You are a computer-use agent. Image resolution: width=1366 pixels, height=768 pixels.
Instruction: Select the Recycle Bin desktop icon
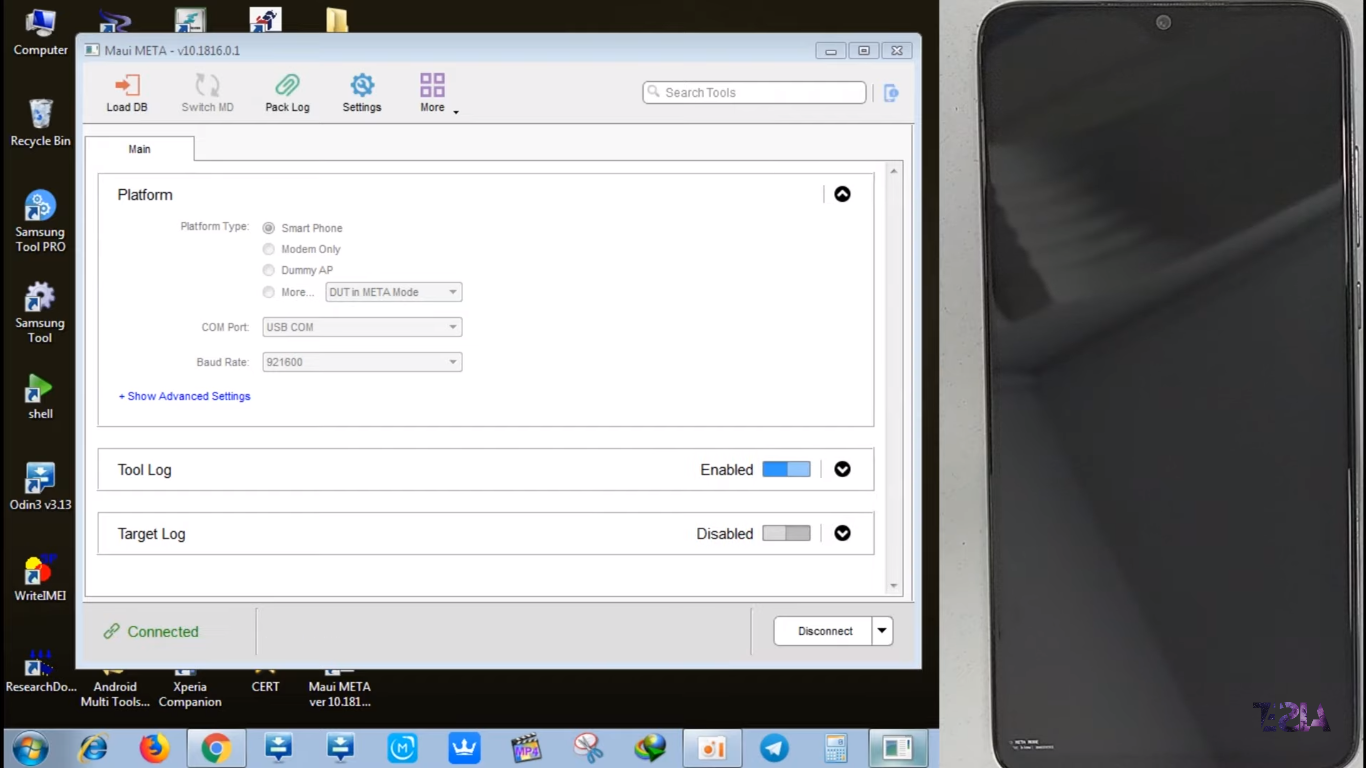tap(40, 123)
